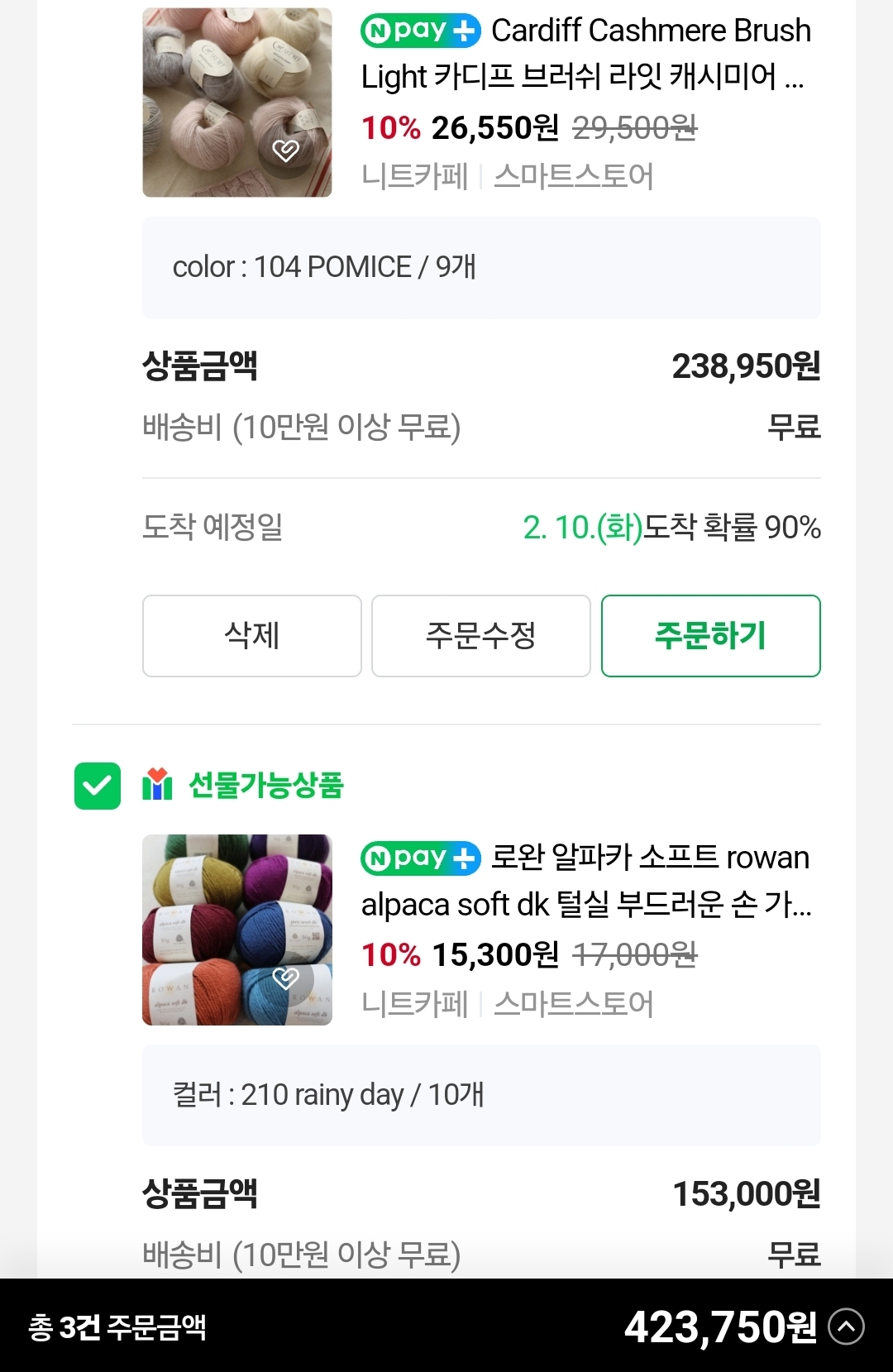Tap Npay+ badge on Cardiff Cashmere item

420,31
